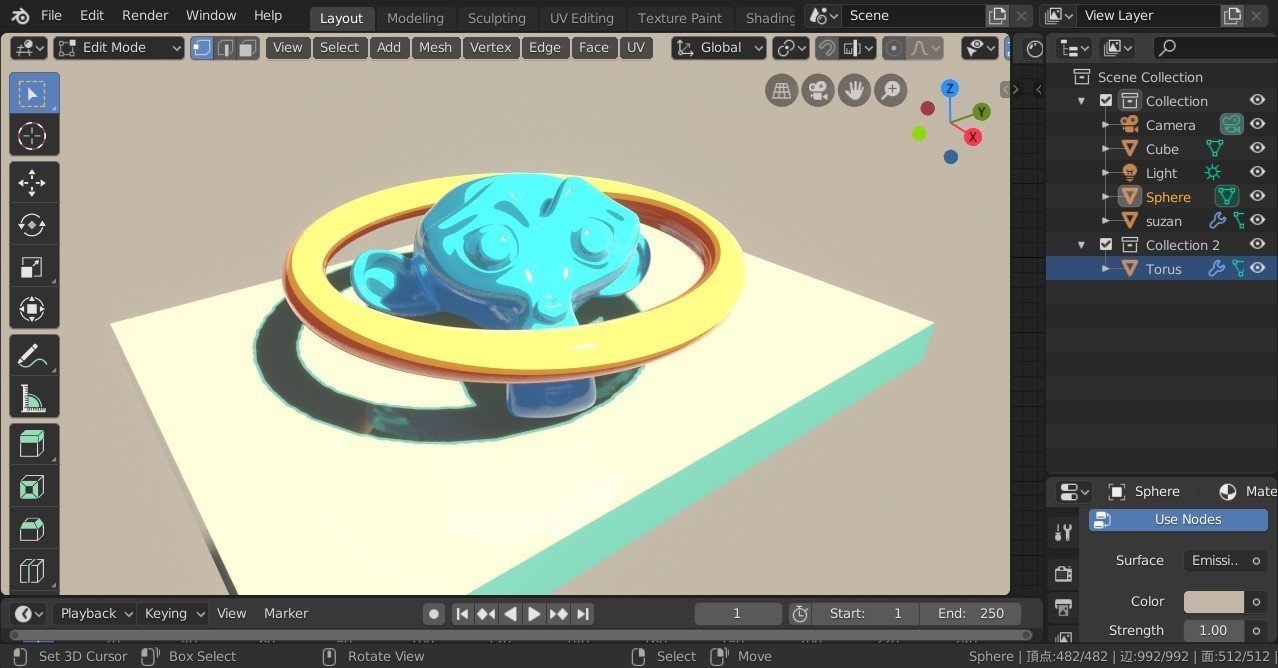Select the Measure ruler tool
Image resolution: width=1278 pixels, height=668 pixels.
34,397
